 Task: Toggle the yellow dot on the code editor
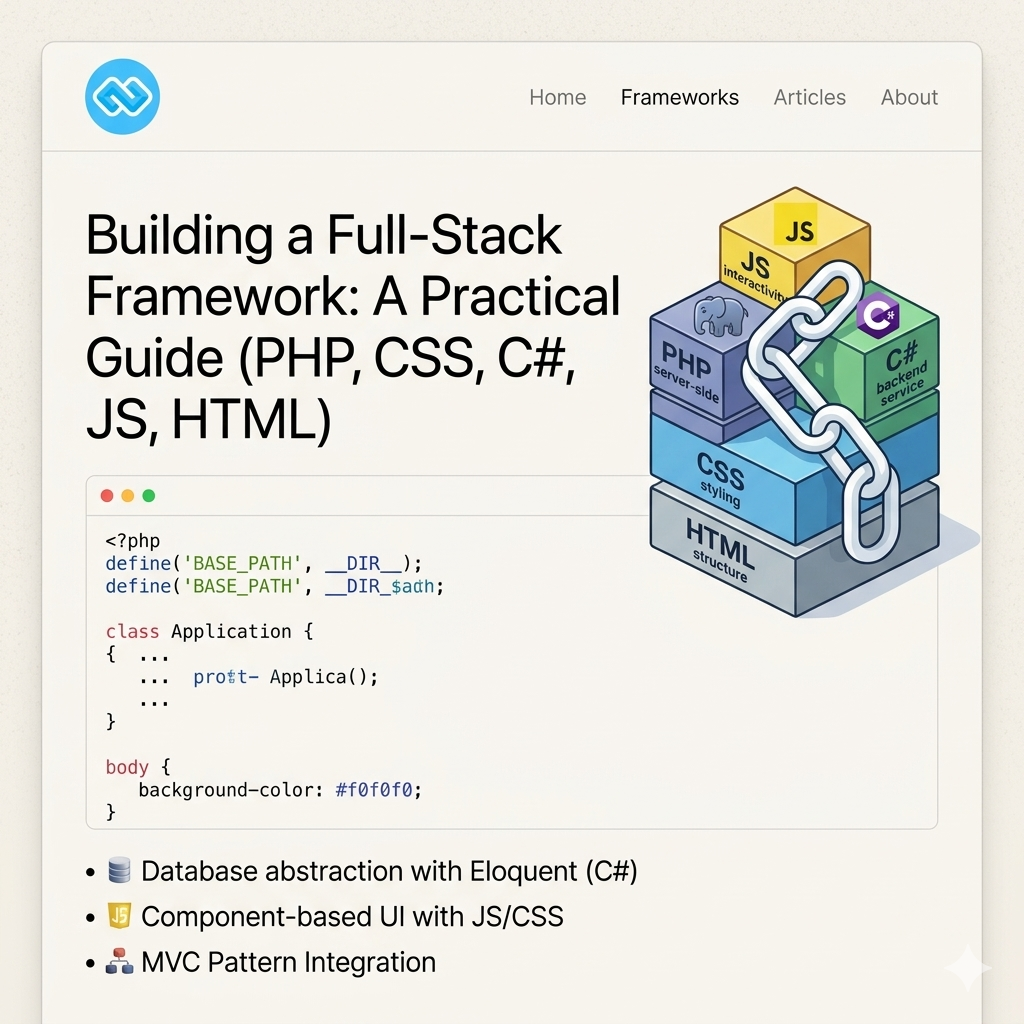click(127, 494)
